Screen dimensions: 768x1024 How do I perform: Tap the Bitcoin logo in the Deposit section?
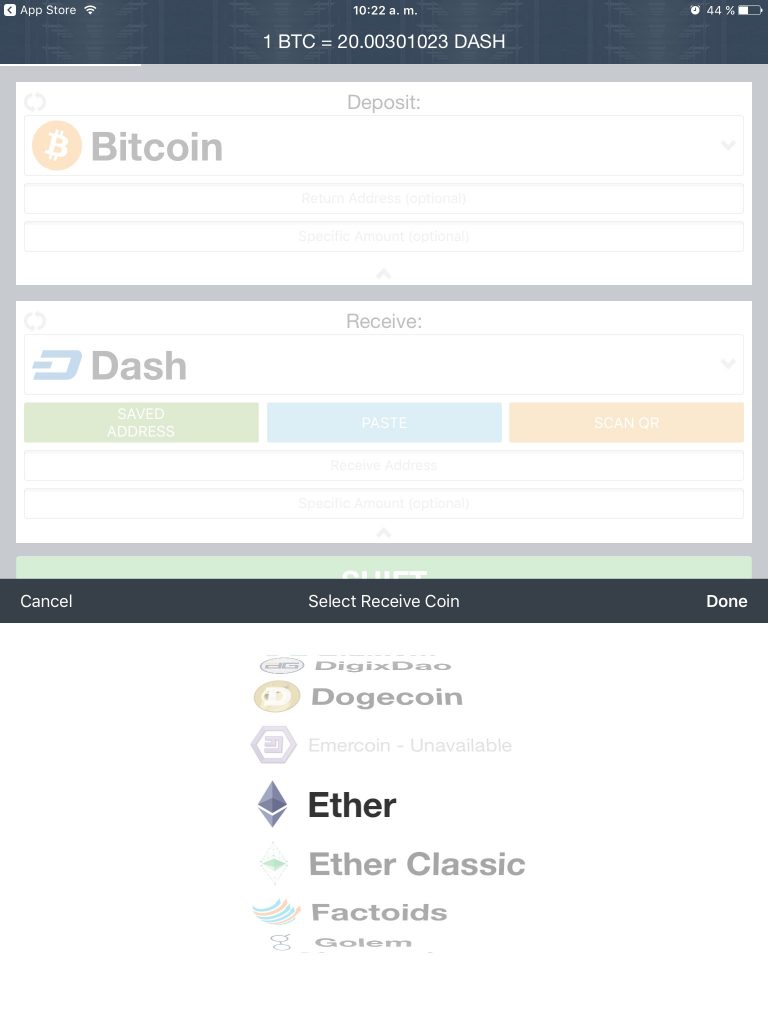[x=57, y=146]
